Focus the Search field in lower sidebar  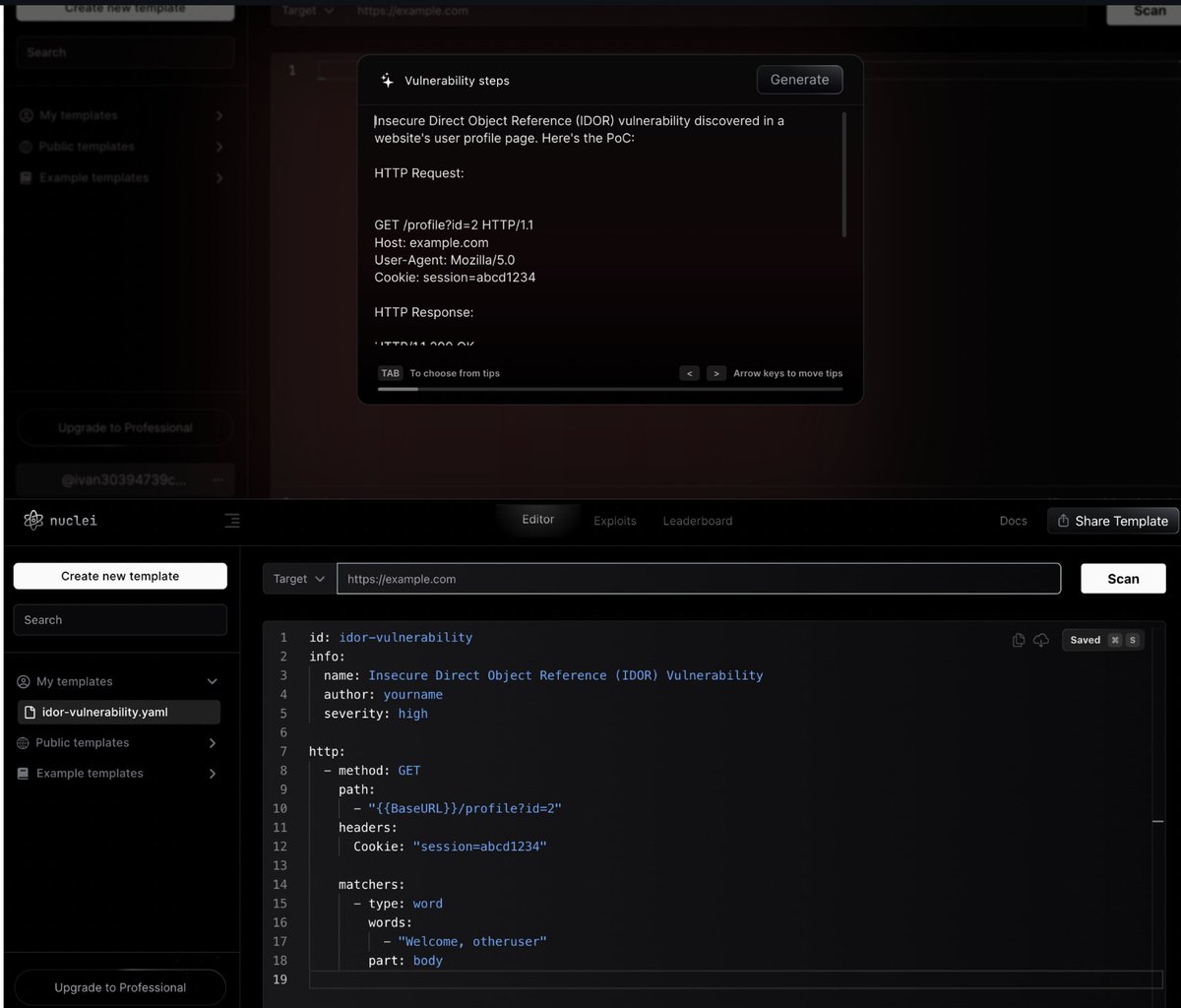click(120, 619)
